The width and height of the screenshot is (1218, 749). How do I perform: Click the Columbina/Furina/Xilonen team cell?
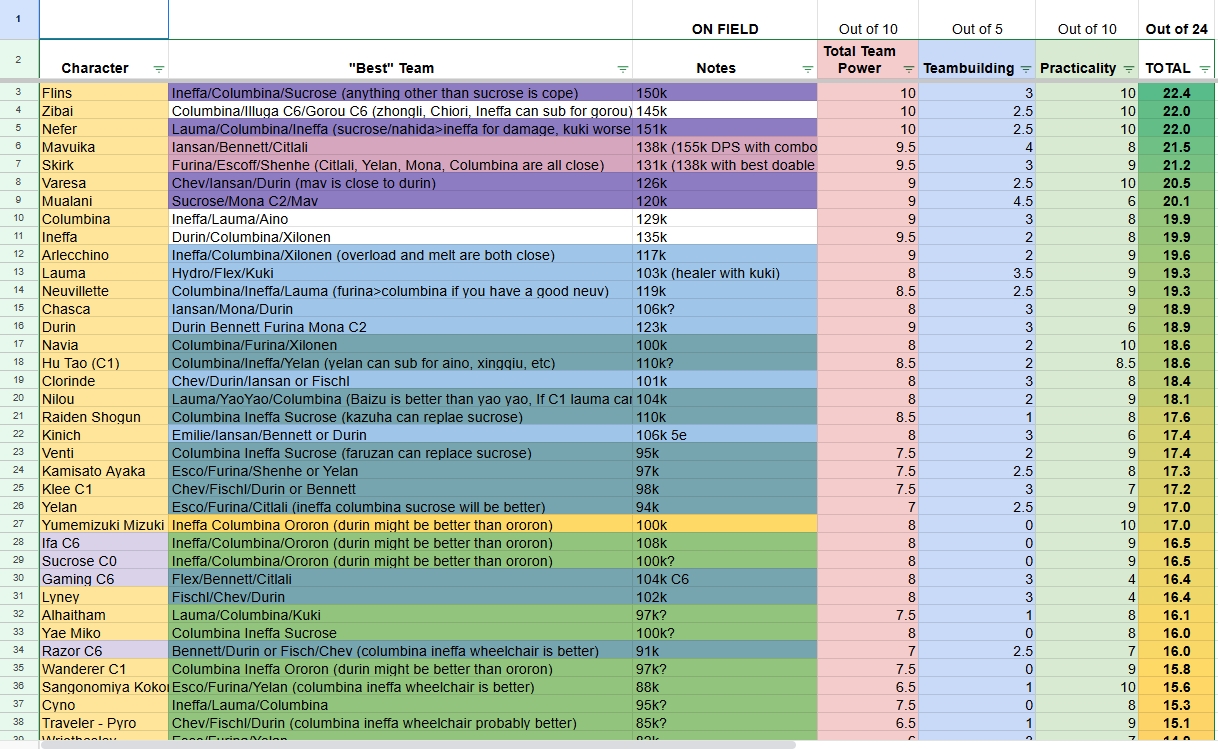(400, 345)
